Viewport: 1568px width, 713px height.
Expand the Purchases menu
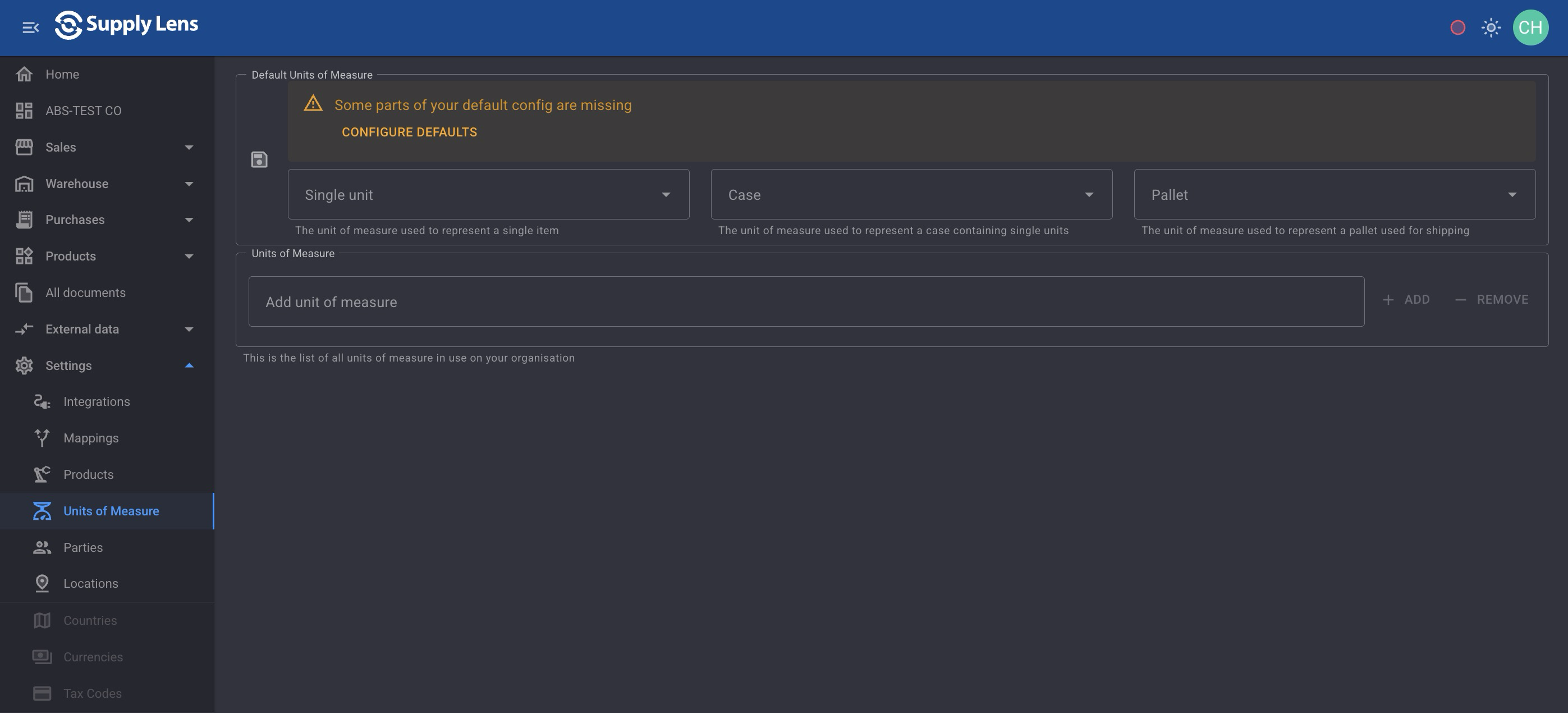107,220
